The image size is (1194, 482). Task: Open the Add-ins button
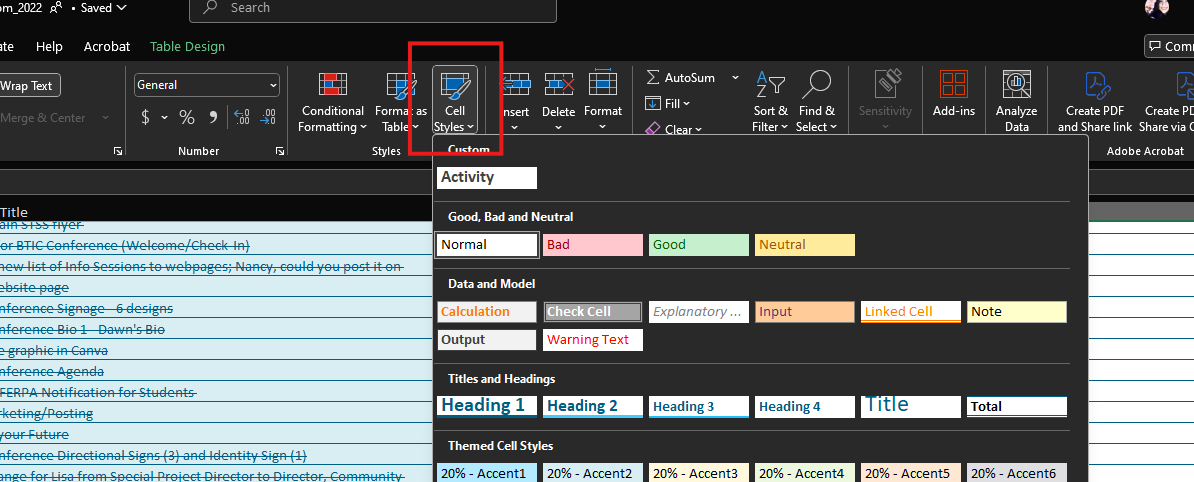pos(953,95)
